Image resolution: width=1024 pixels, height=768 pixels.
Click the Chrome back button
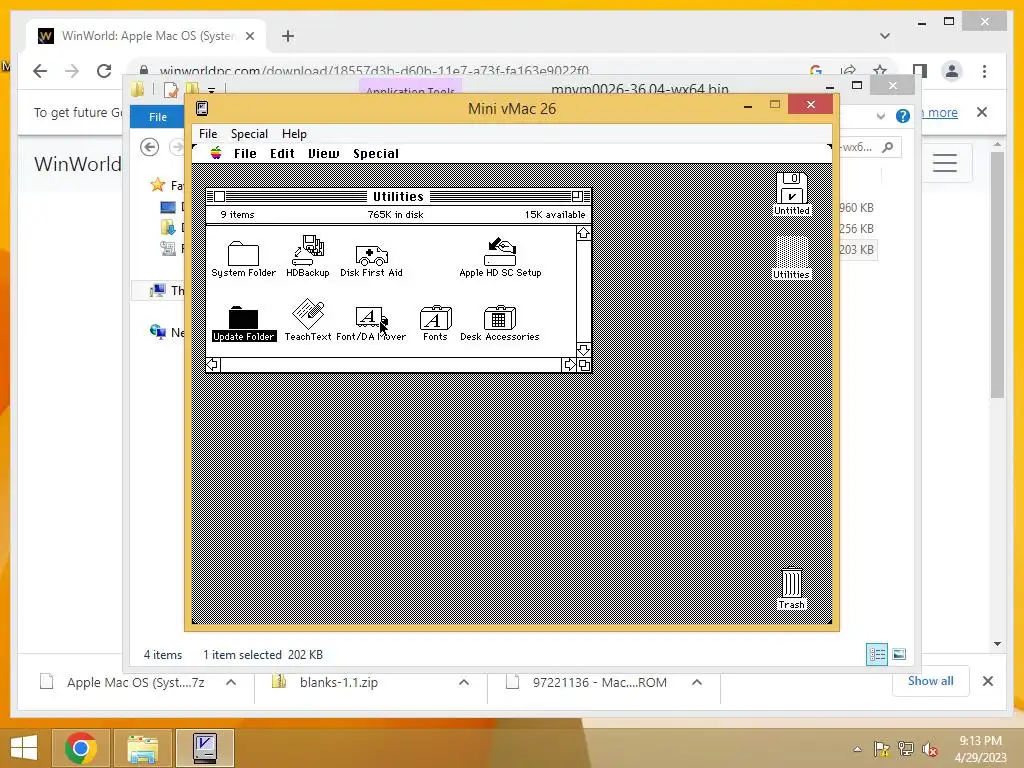[x=40, y=71]
